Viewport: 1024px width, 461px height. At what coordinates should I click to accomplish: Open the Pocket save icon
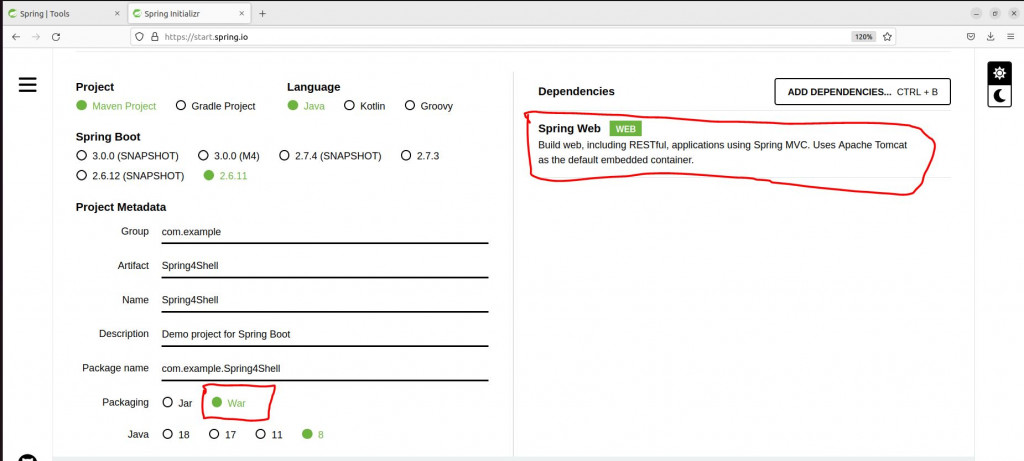[x=971, y=37]
